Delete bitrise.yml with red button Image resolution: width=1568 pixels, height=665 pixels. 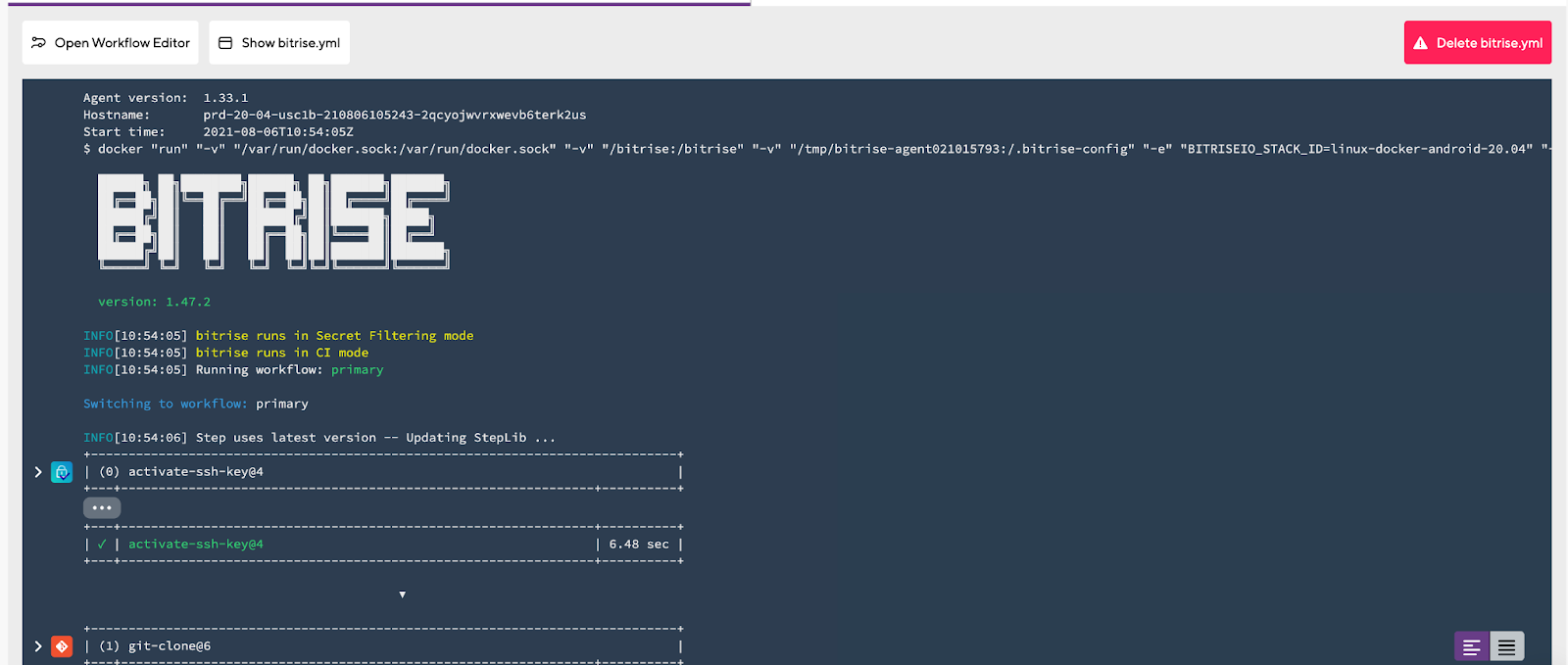tap(1477, 43)
